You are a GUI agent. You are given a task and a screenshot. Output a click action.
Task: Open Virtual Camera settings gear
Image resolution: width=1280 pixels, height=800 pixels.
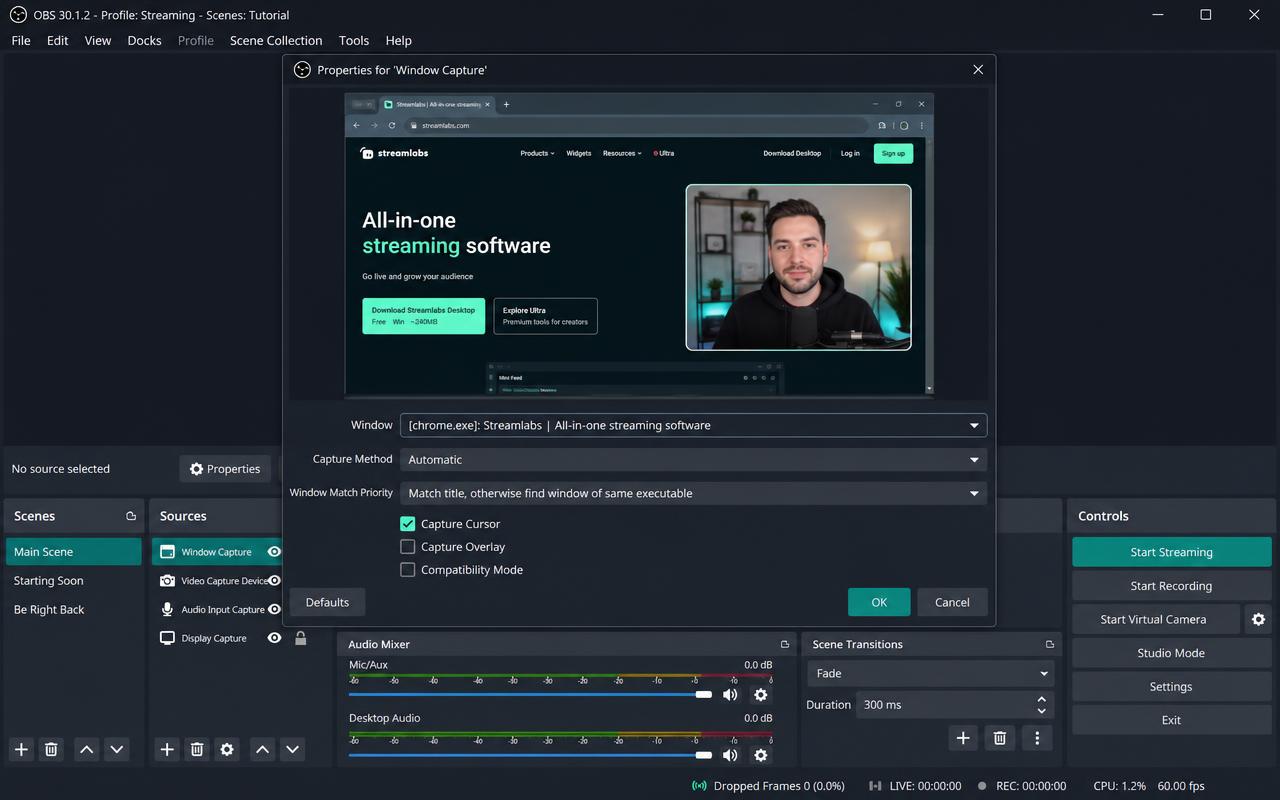pos(1259,619)
